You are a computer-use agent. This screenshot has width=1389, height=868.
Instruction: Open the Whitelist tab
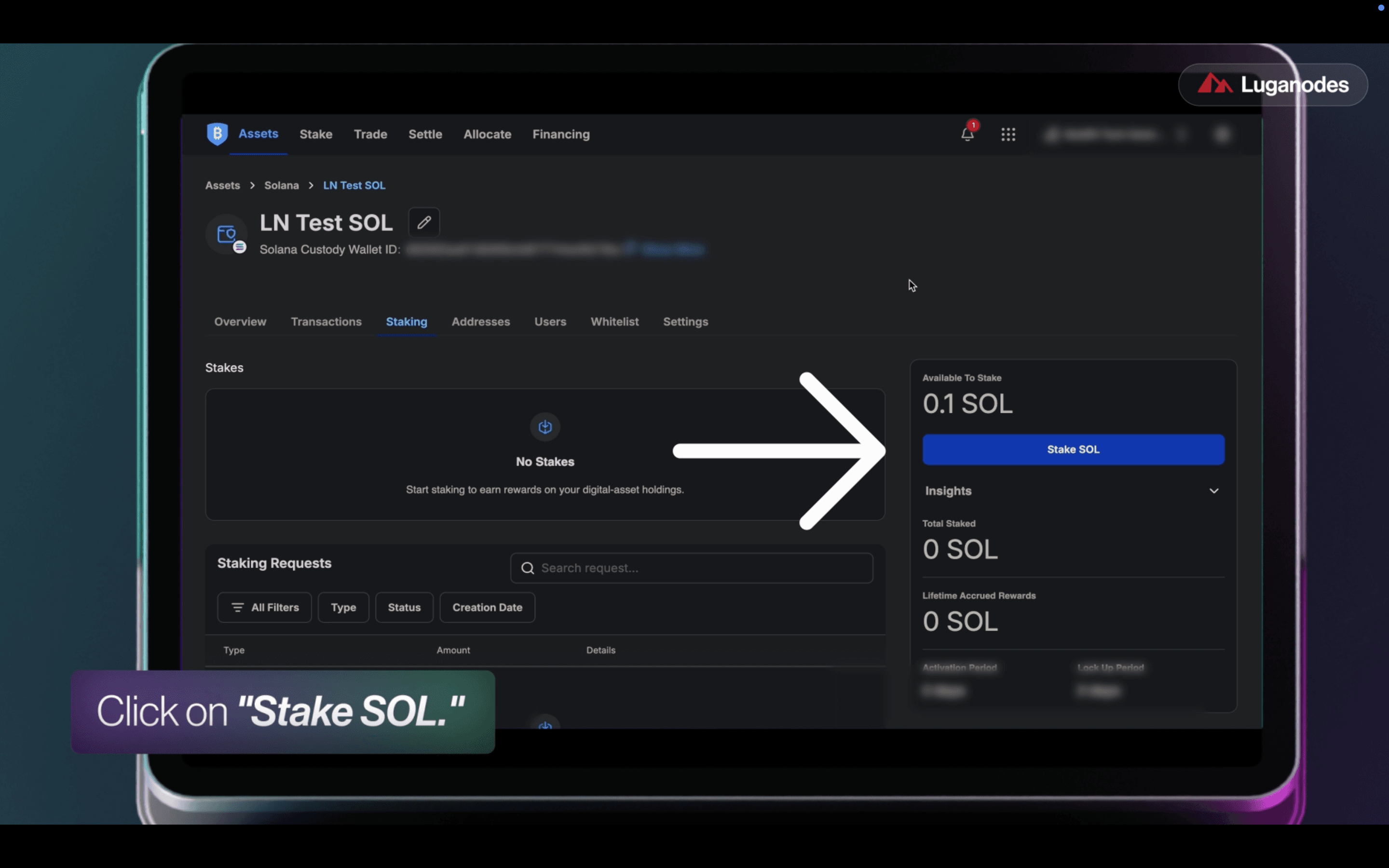coord(614,322)
